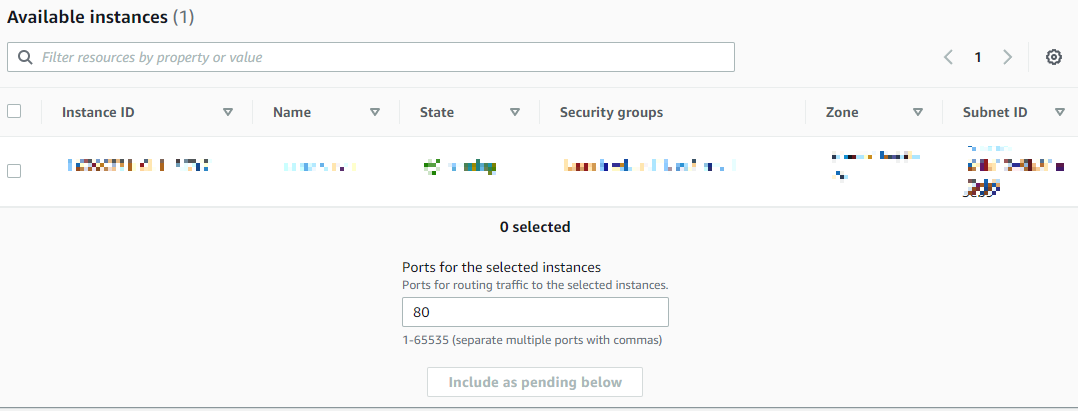Toggle select-all instances checkbox
Image resolution: width=1078 pixels, height=411 pixels.
tap(14, 112)
